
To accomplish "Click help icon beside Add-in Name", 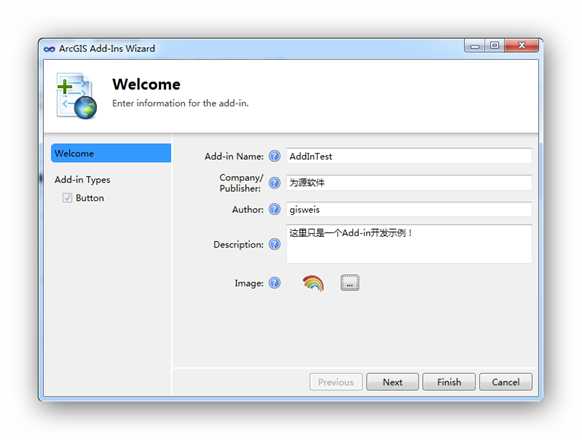I will (275, 156).
